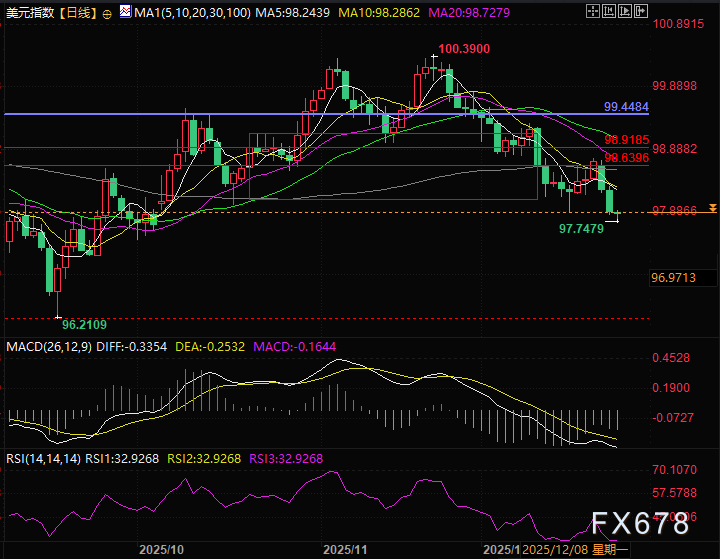
Task: Click the orange double-arrow marker on price axis
Action: click(x=711, y=208)
